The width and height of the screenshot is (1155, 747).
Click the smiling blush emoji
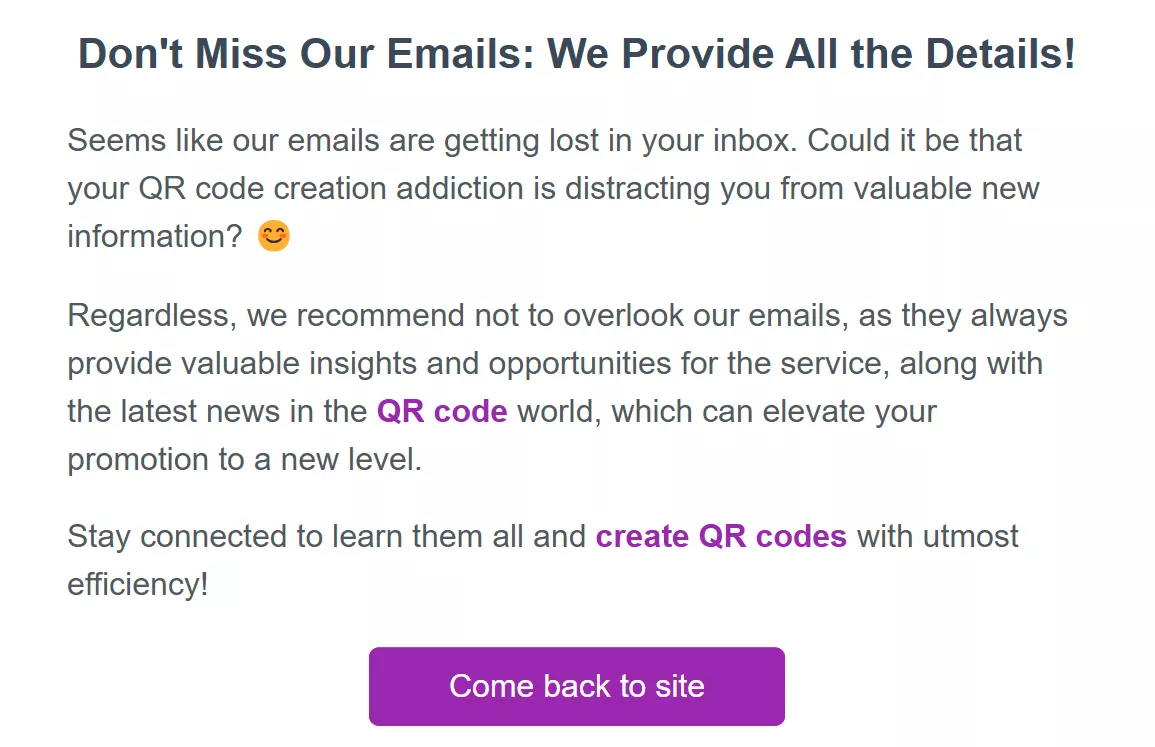click(x=273, y=236)
